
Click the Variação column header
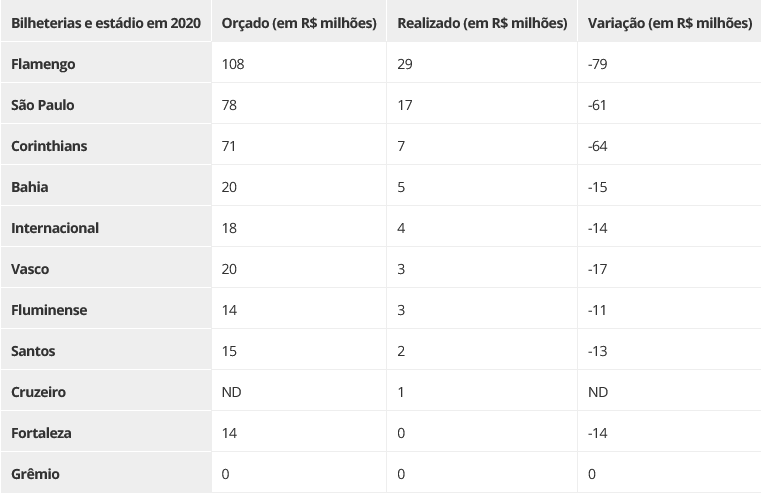[670, 23]
